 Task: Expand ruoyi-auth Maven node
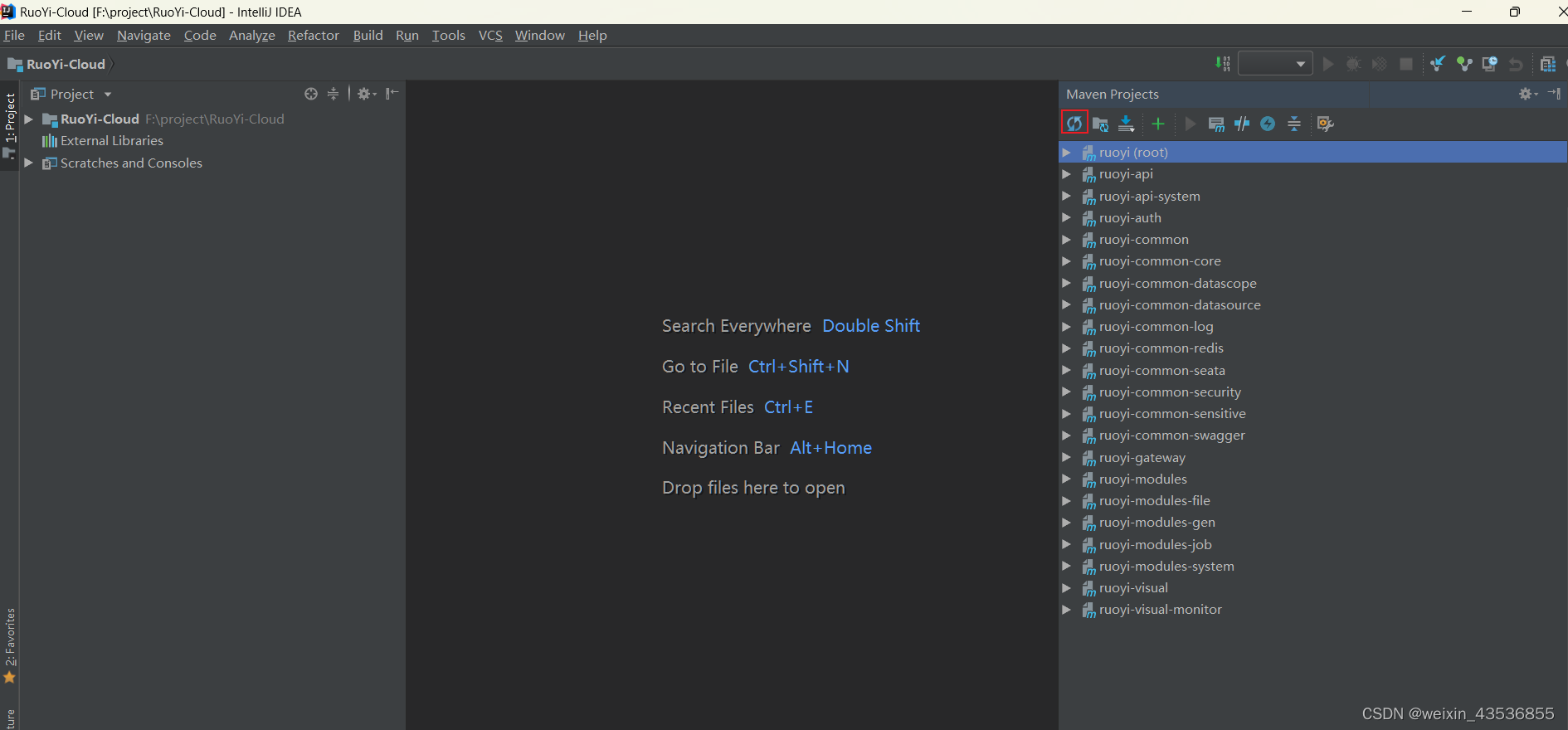tap(1067, 218)
